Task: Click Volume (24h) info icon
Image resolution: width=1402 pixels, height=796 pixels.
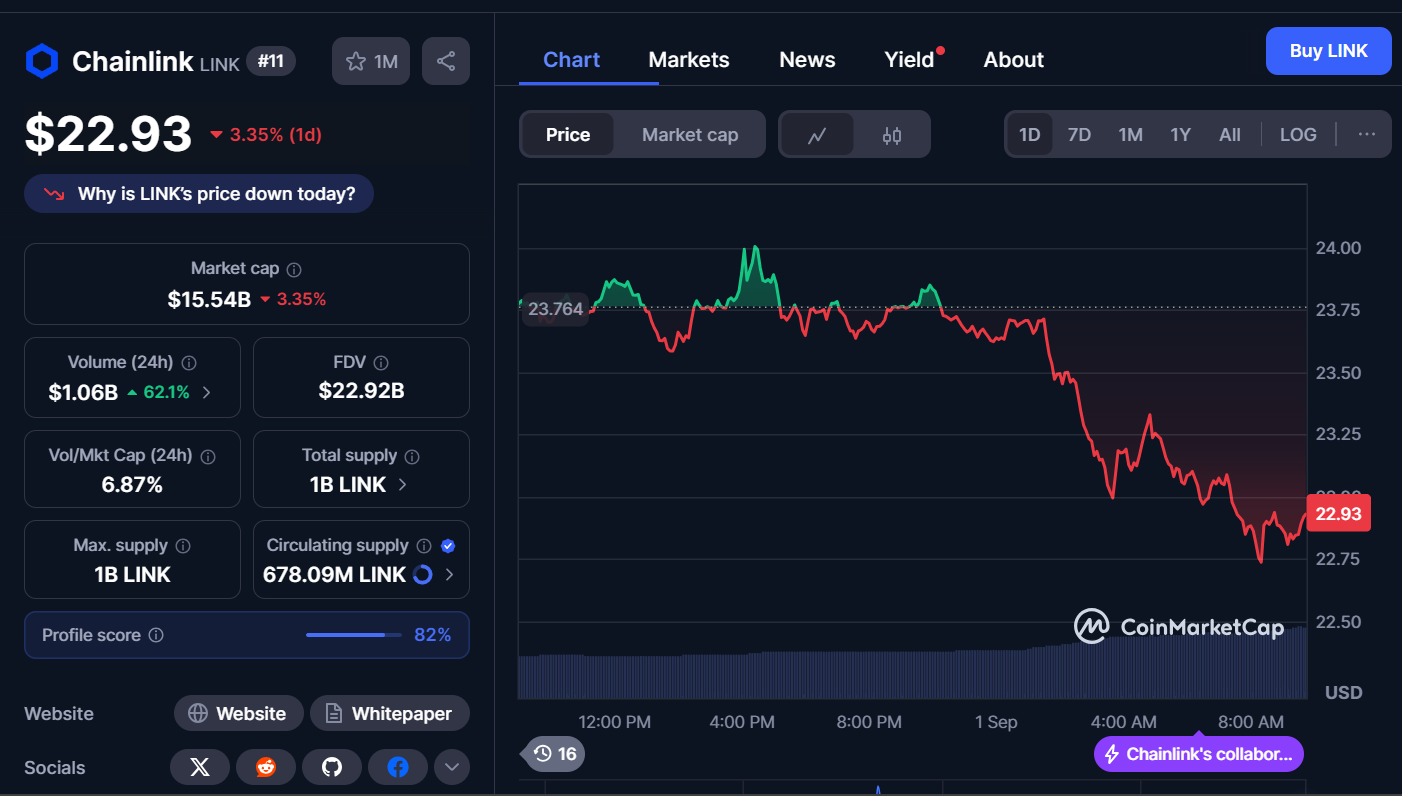Action: (188, 363)
